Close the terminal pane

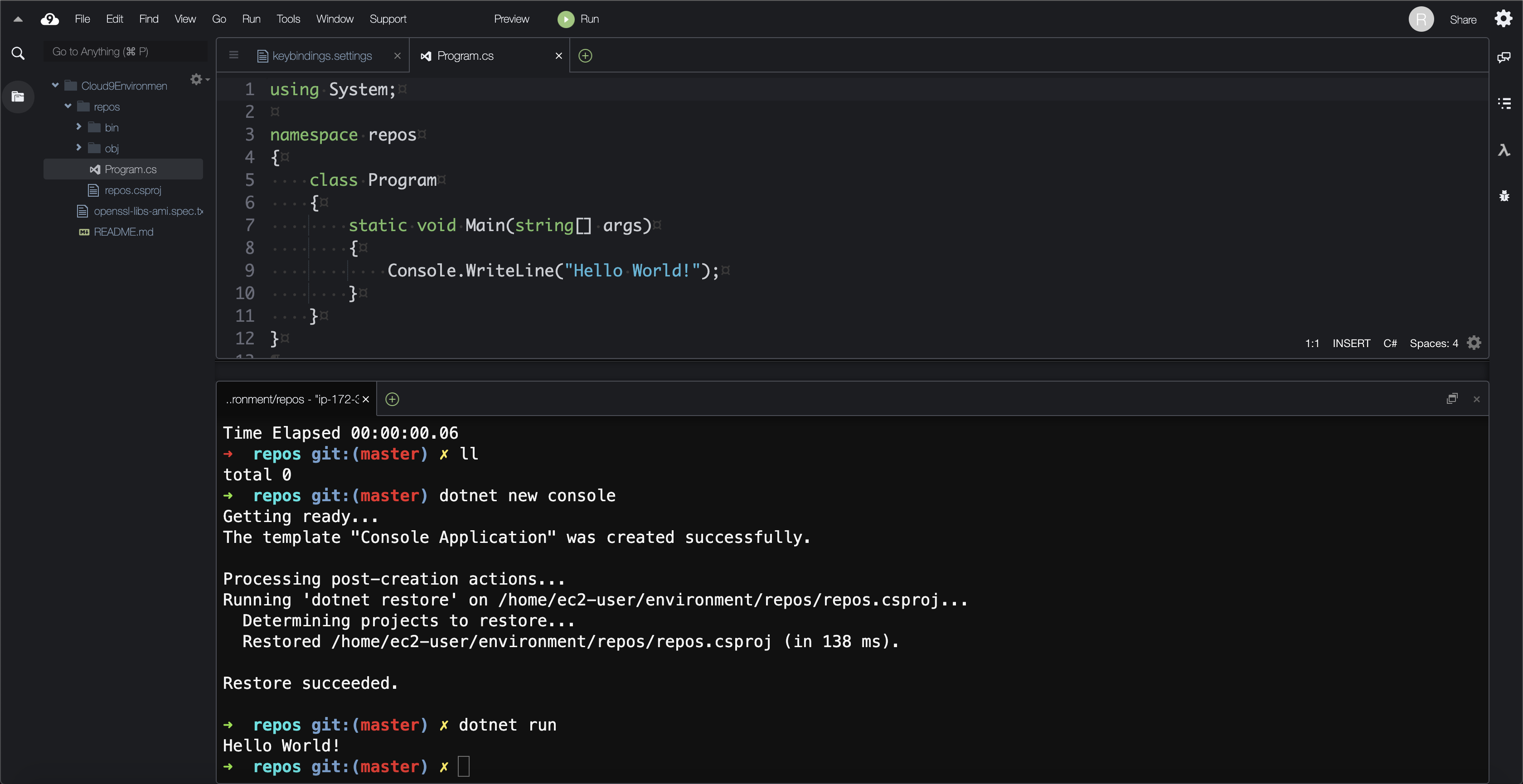tap(1476, 399)
